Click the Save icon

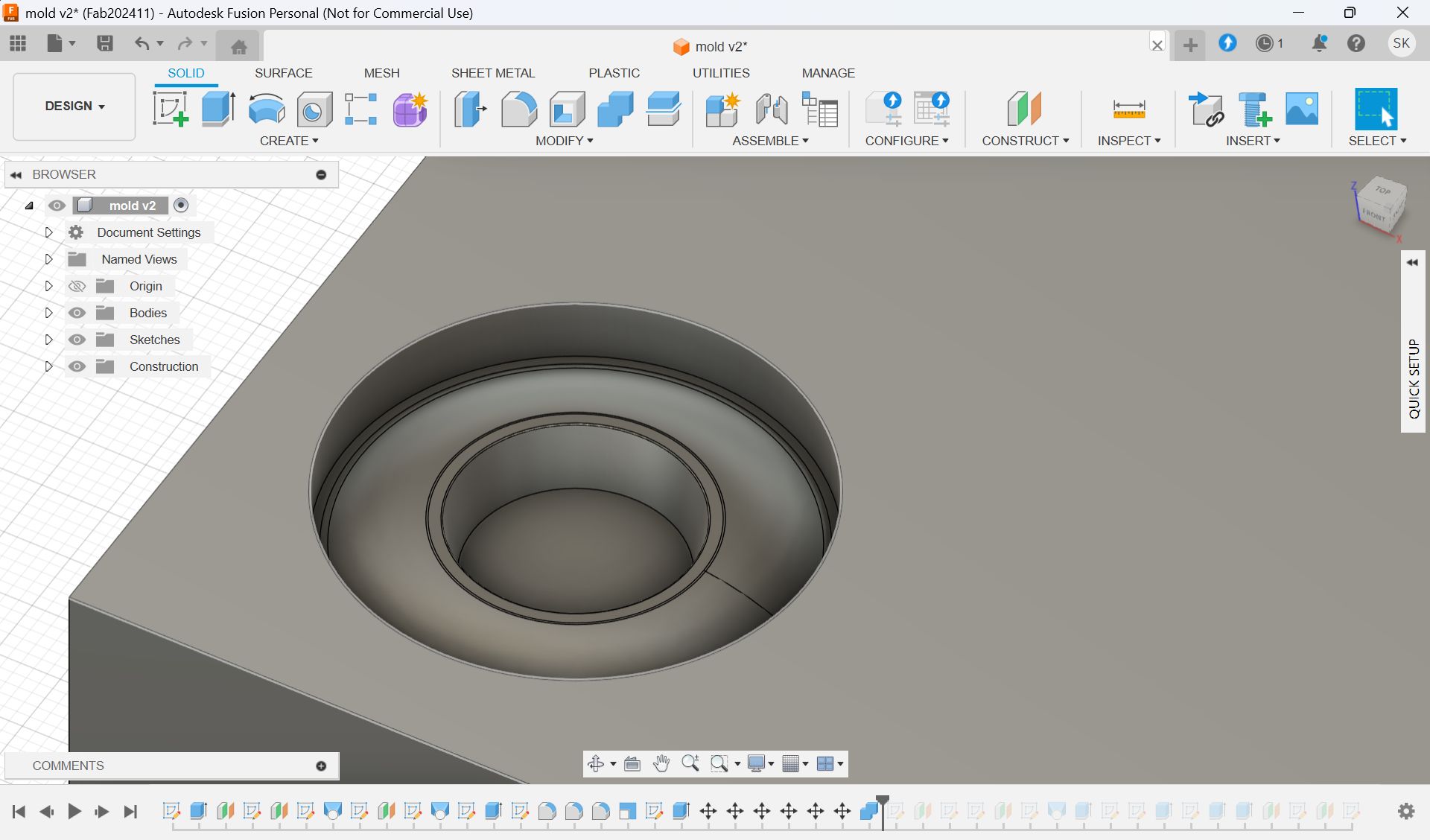105,43
